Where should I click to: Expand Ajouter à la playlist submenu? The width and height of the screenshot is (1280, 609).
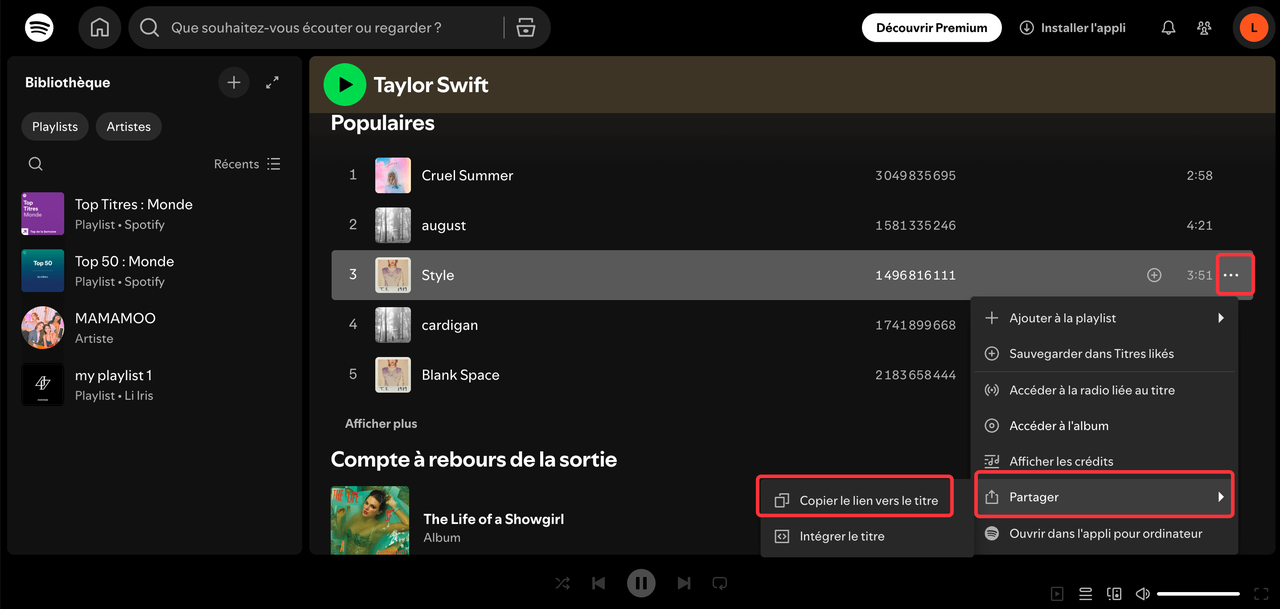(1105, 318)
